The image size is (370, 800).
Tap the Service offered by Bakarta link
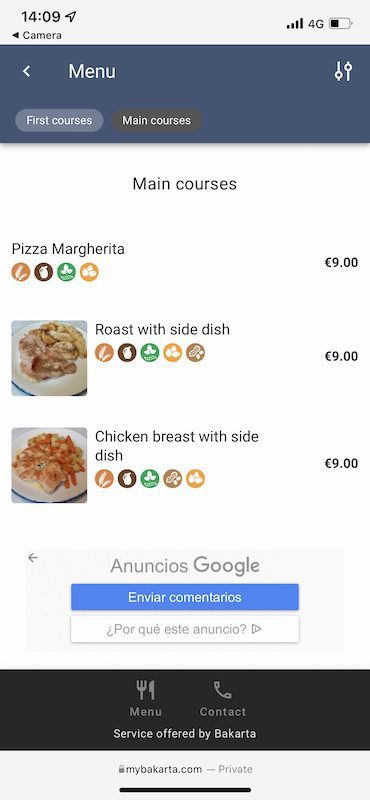(185, 734)
